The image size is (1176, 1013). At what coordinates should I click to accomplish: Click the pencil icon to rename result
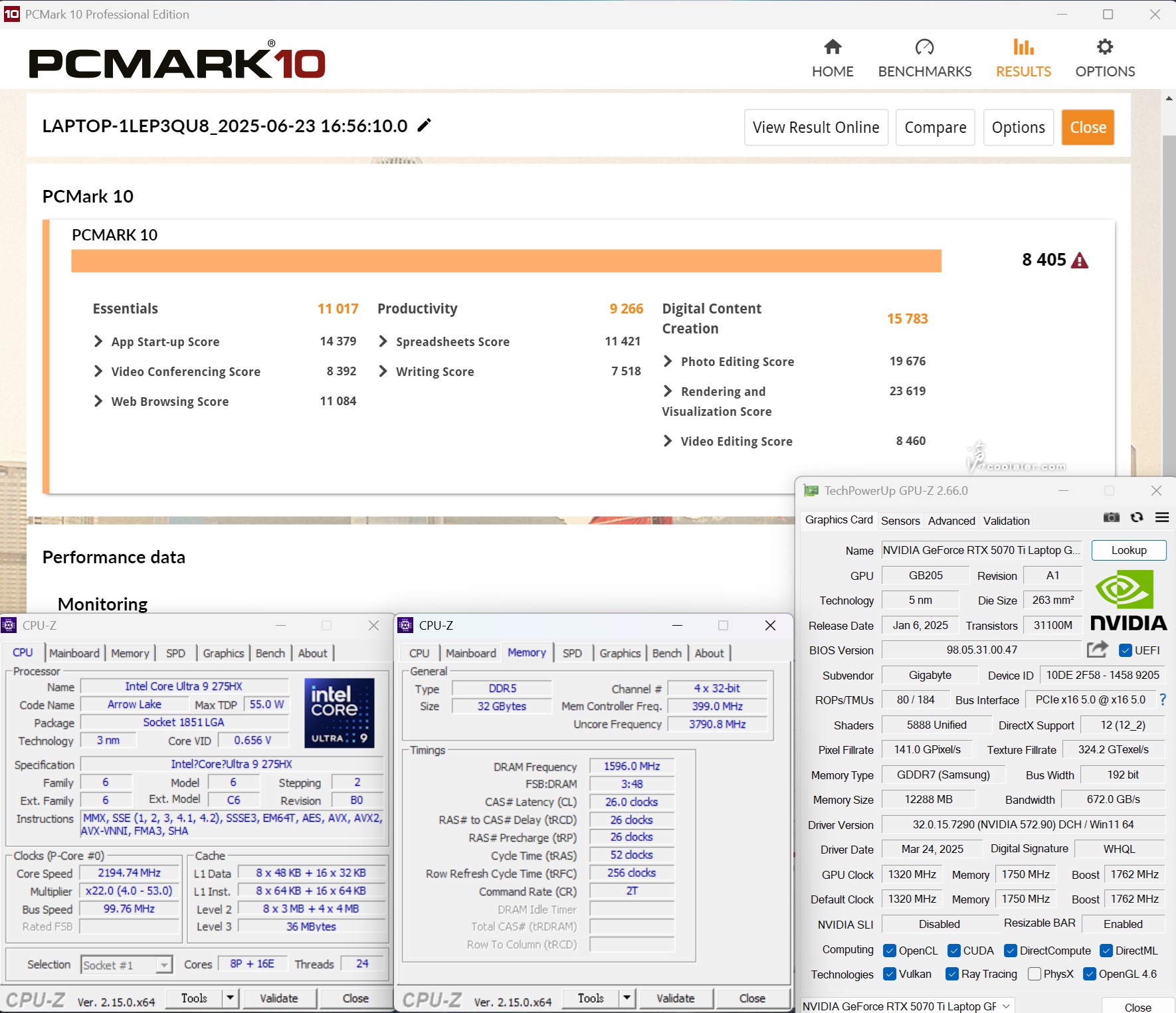pyautogui.click(x=424, y=125)
